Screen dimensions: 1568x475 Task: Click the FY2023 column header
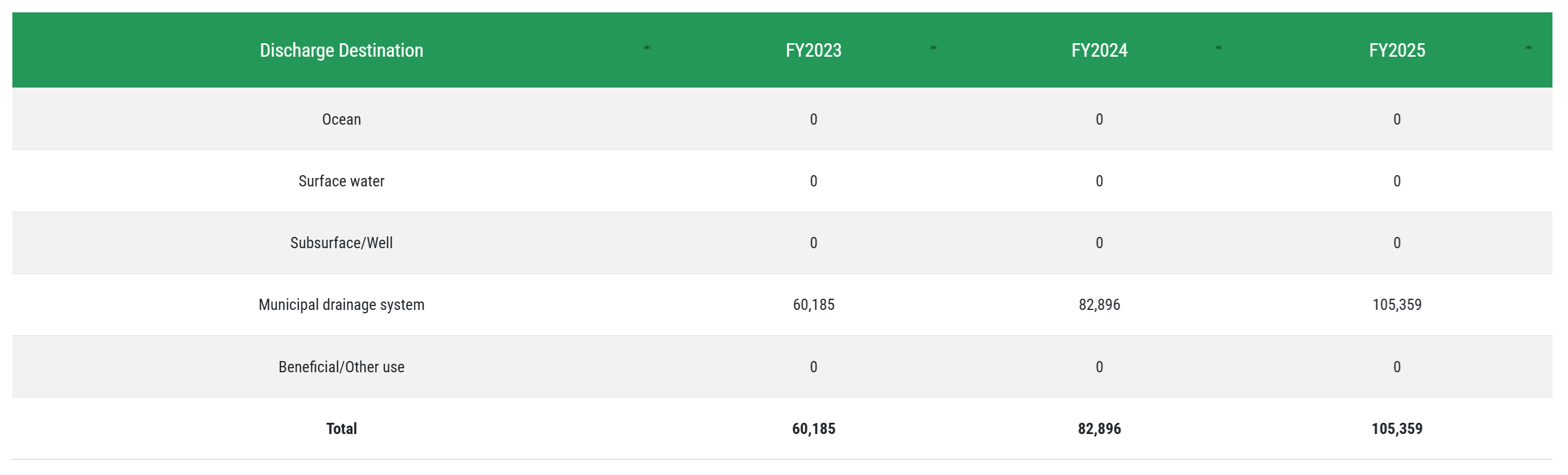[x=814, y=50]
